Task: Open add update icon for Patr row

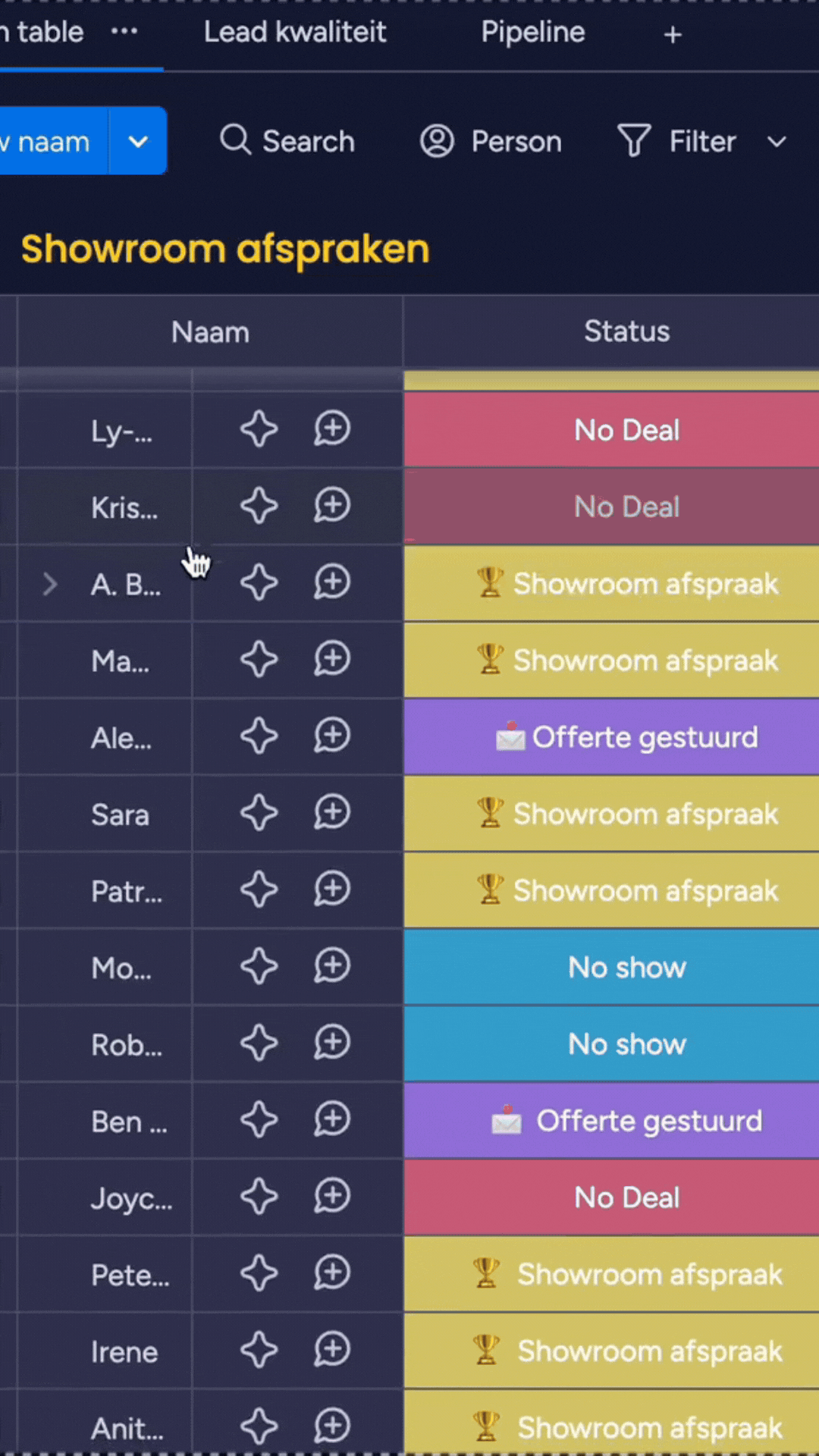Action: point(332,890)
